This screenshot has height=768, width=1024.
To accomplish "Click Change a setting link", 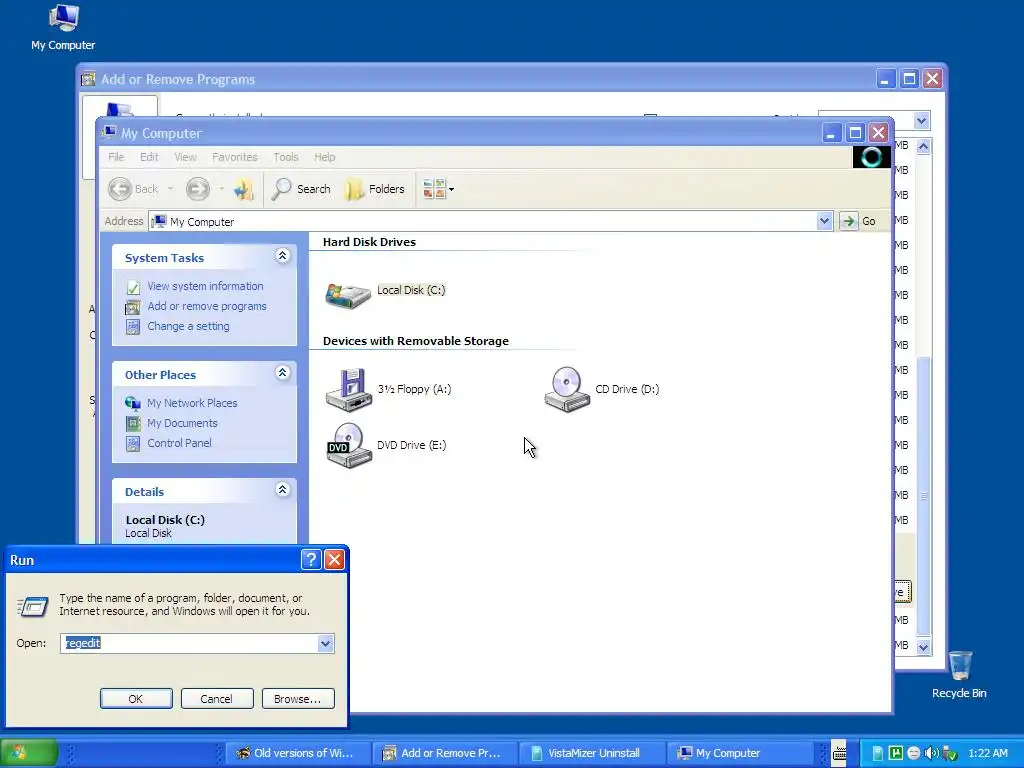I will coord(188,326).
